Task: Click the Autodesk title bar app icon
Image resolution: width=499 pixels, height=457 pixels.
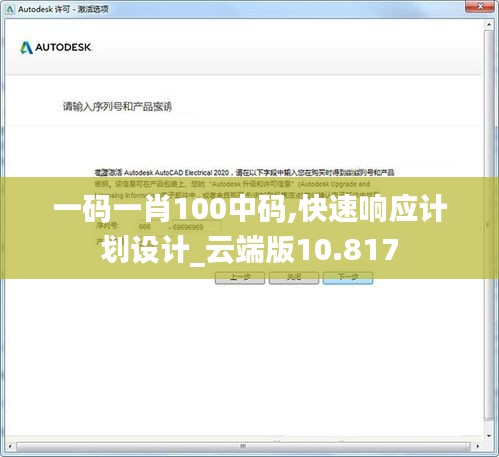Action: [x=10, y=9]
